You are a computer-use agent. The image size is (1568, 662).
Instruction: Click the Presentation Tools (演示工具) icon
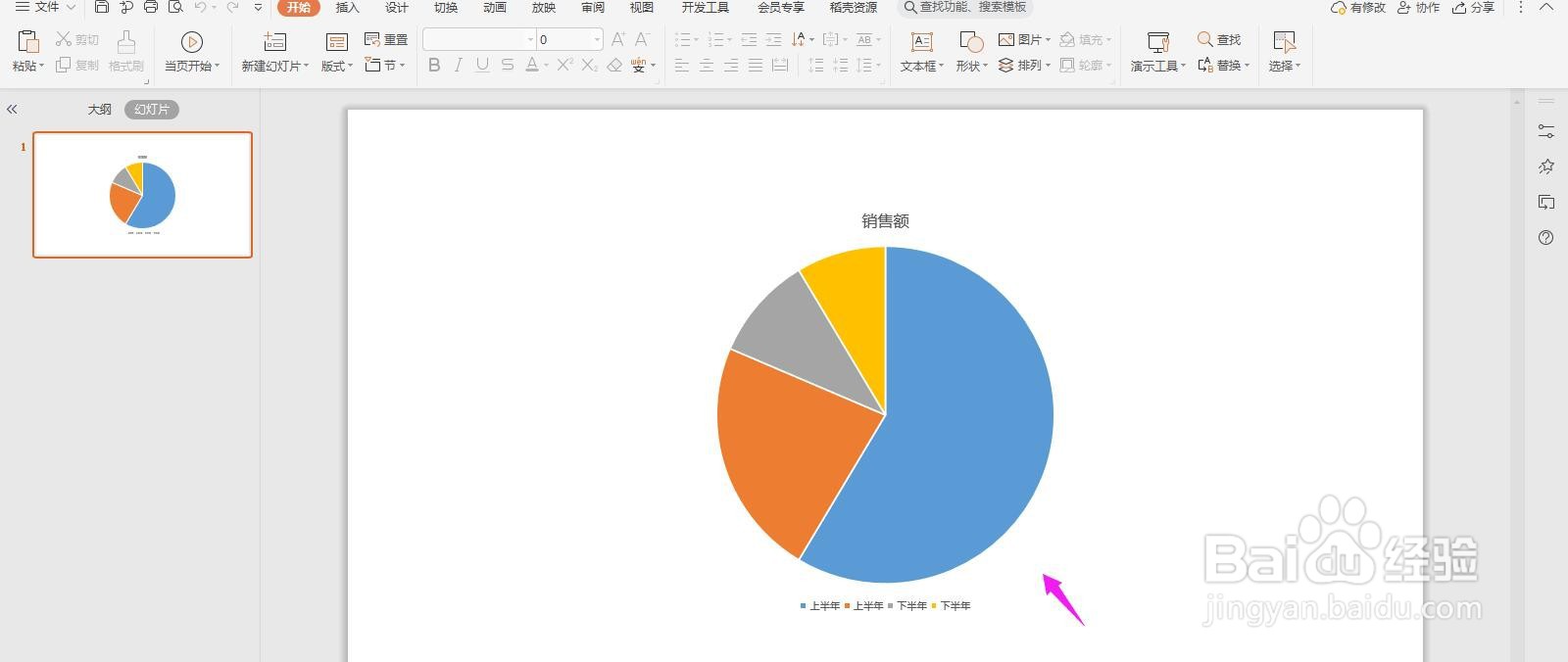[1158, 42]
